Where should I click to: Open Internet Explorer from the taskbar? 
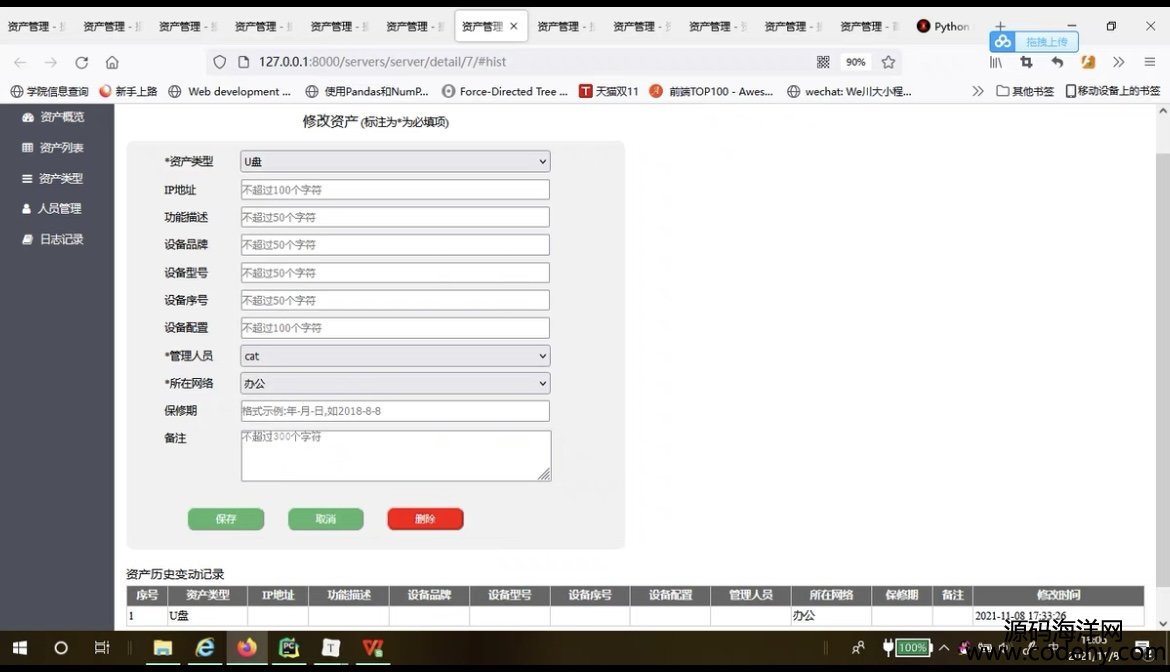[x=205, y=648]
